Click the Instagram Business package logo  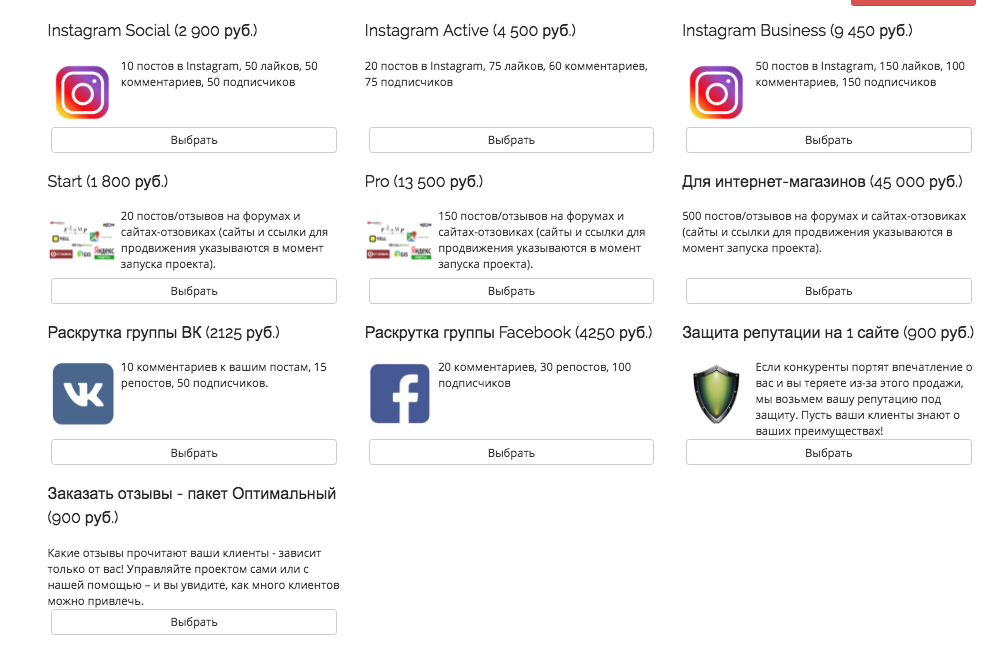(716, 93)
